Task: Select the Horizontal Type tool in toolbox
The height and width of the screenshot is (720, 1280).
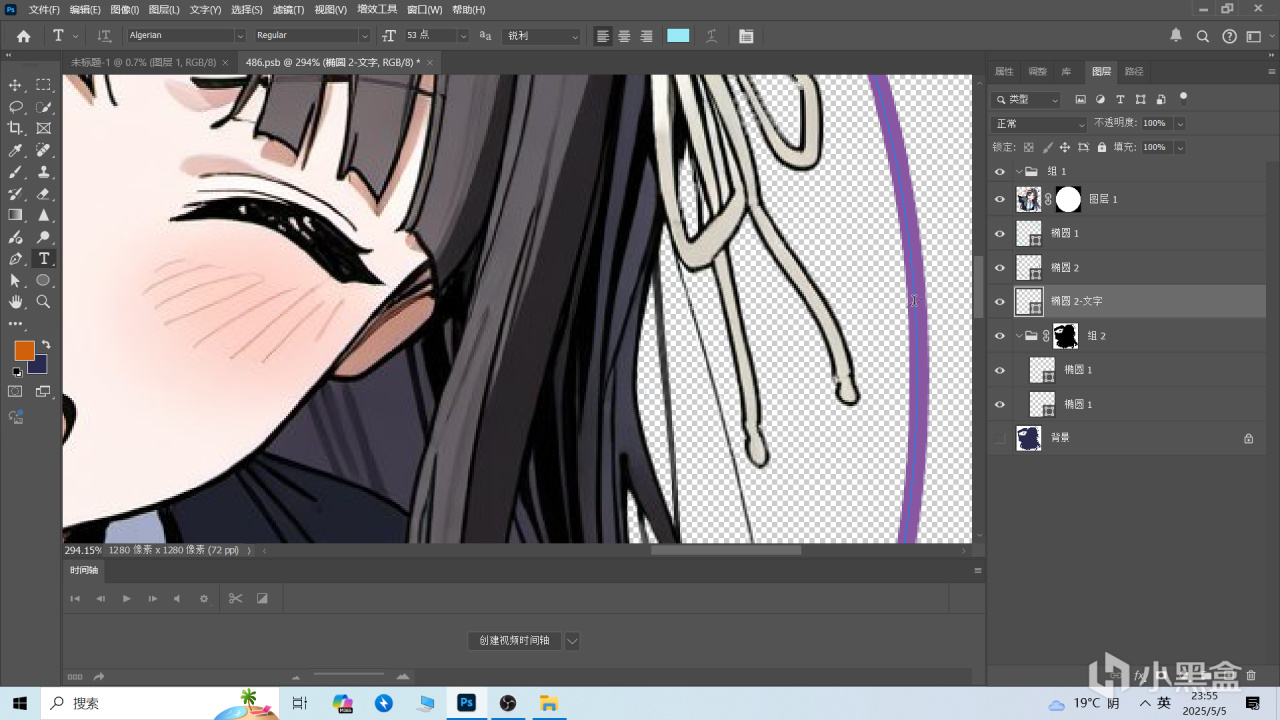Action: click(x=44, y=259)
